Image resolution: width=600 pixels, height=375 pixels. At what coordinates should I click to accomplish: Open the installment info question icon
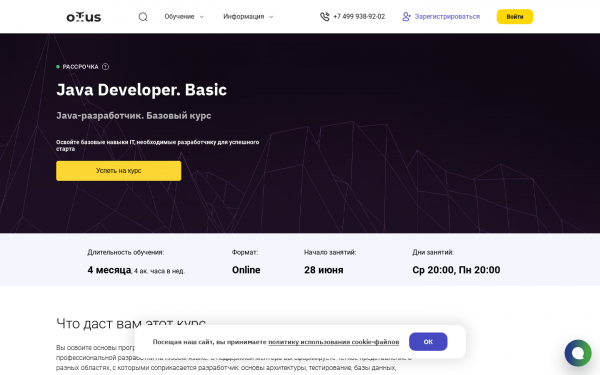click(106, 67)
